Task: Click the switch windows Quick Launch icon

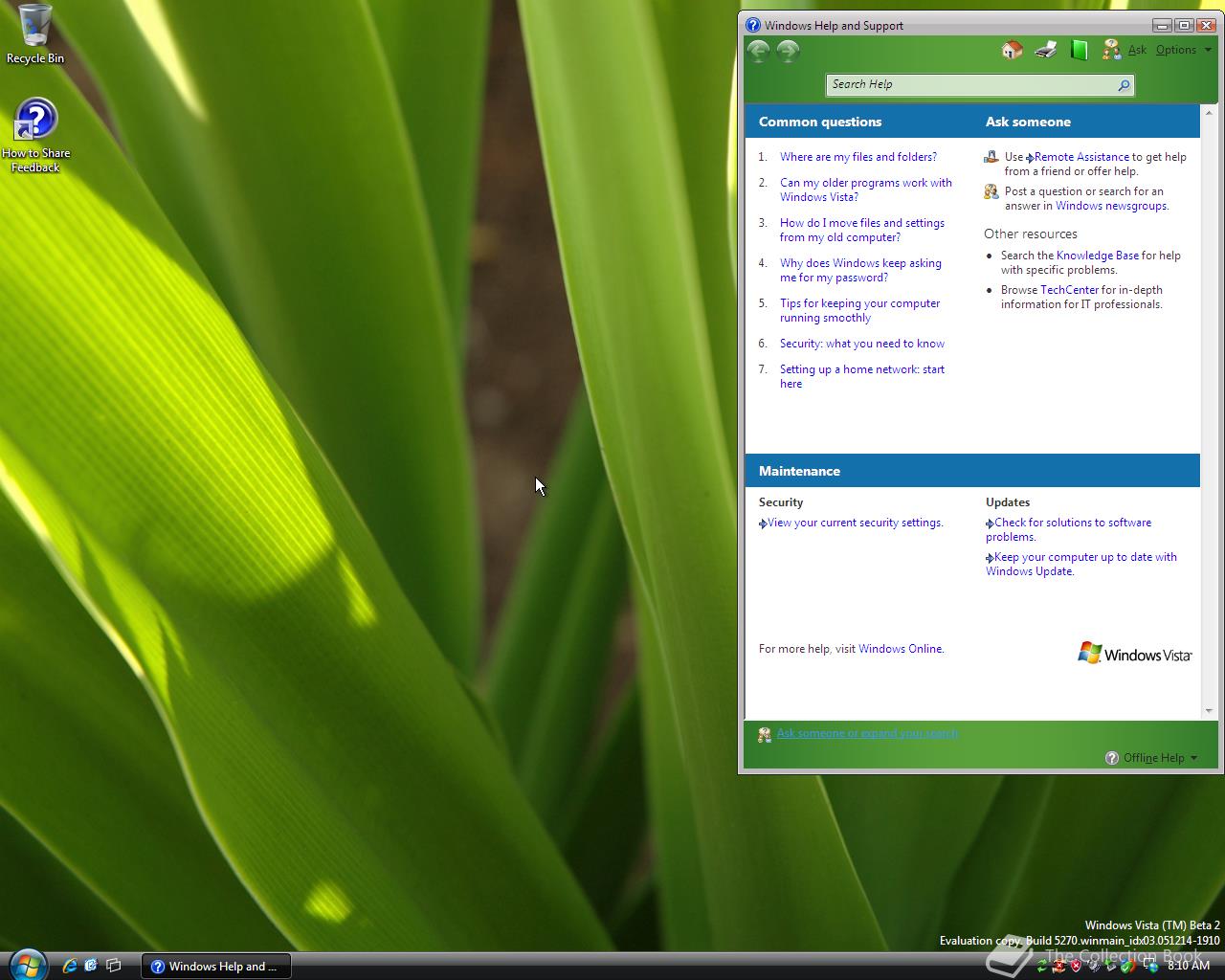Action: coord(113,966)
